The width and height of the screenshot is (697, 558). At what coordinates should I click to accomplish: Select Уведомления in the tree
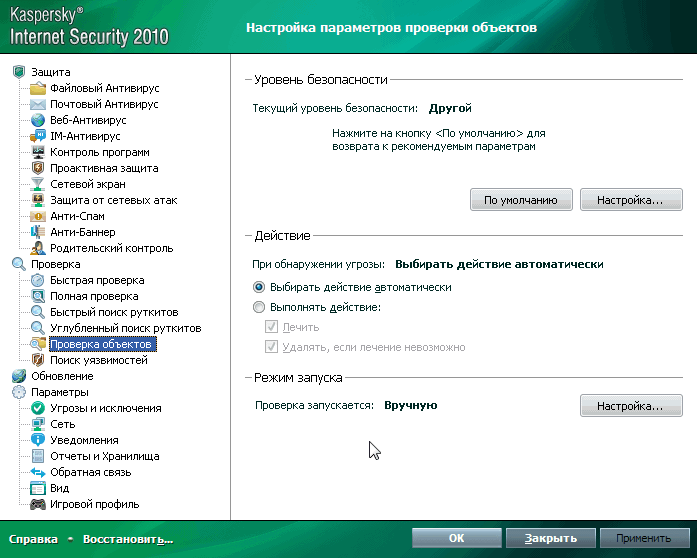coord(84,440)
